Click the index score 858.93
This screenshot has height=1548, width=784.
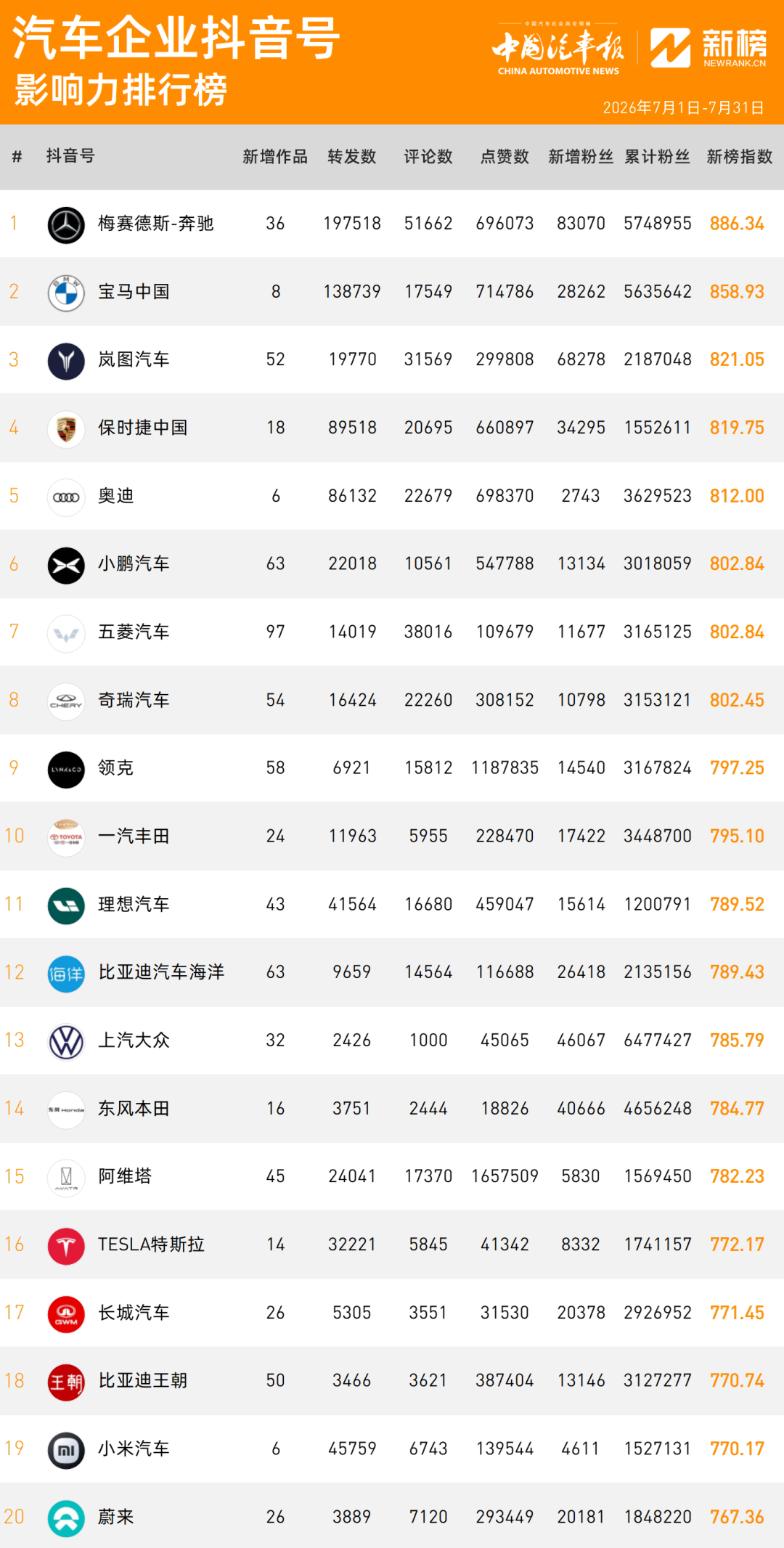pos(737,292)
